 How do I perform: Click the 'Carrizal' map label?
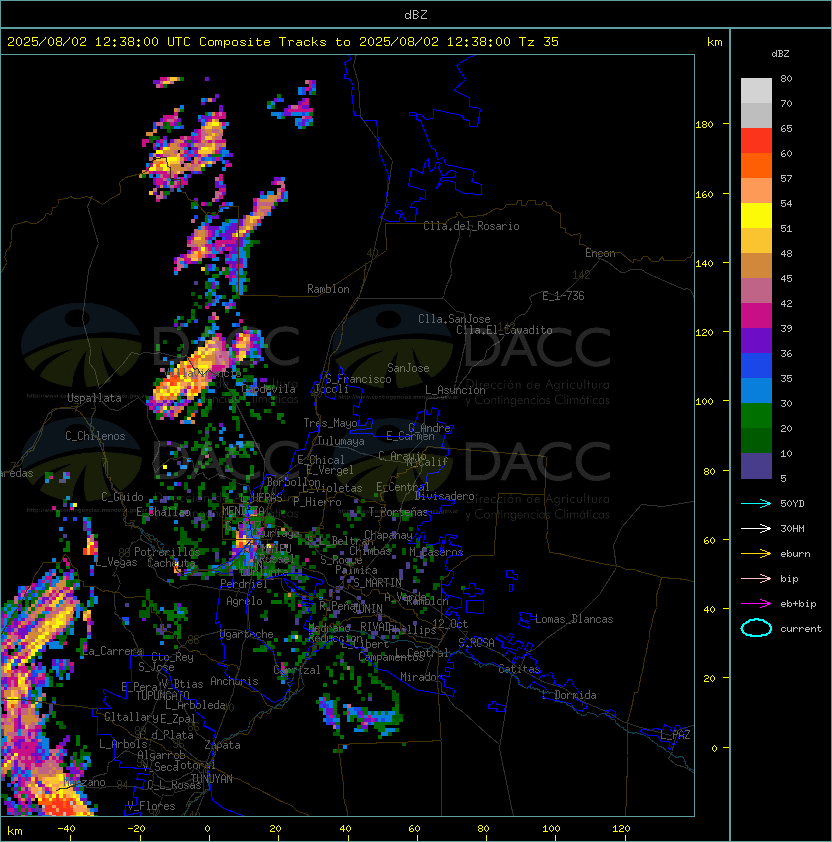tap(297, 670)
